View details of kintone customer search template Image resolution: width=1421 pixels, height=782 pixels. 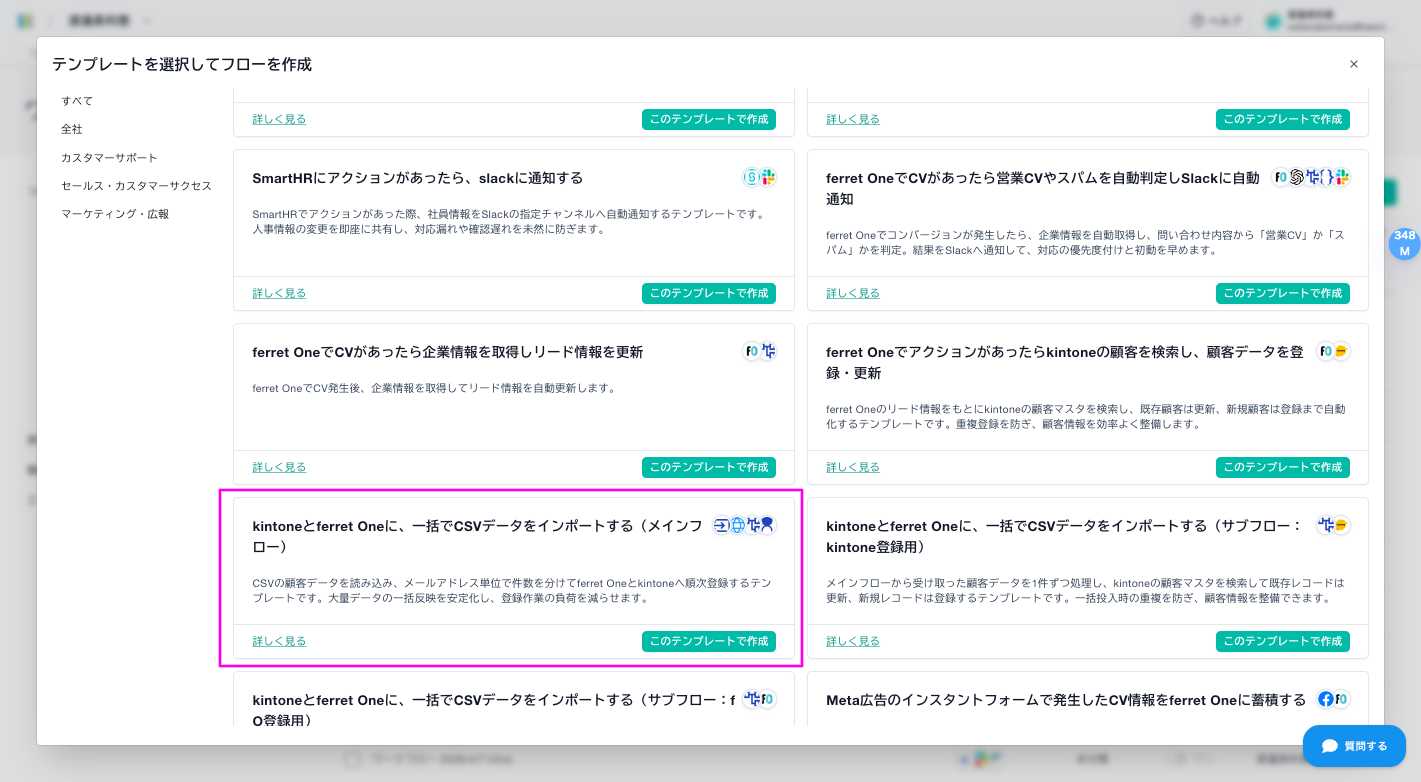click(853, 467)
